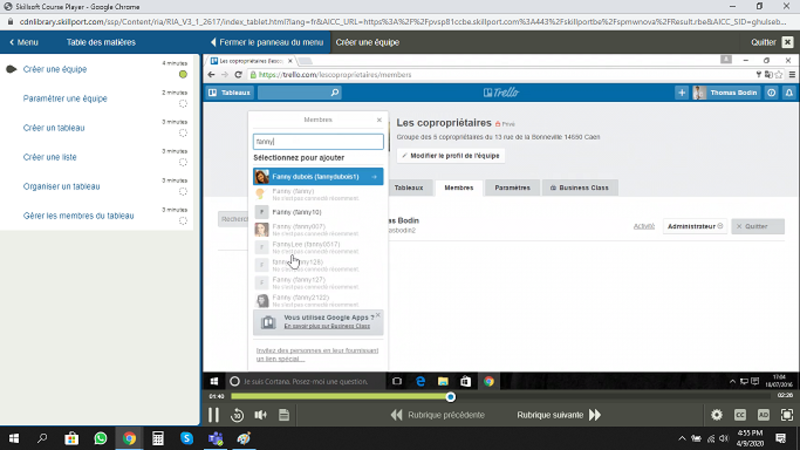Open inner browser hamburger menu
Screen dimensions: 800x450
(792, 74)
